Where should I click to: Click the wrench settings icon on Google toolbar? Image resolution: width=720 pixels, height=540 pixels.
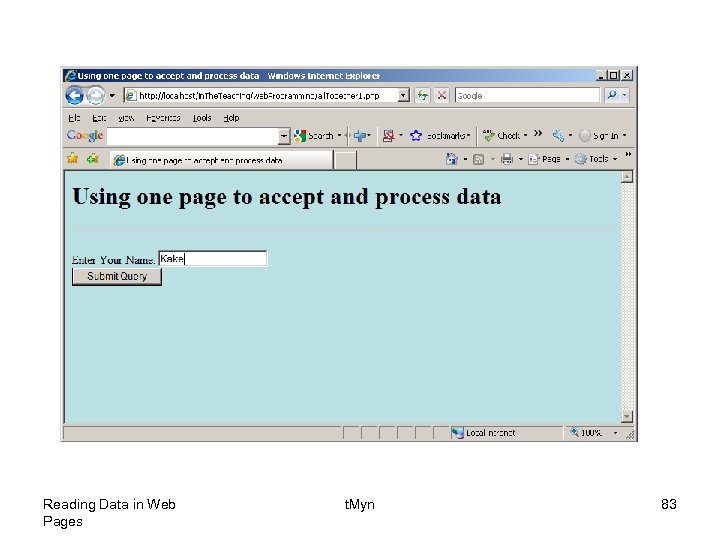click(x=558, y=135)
